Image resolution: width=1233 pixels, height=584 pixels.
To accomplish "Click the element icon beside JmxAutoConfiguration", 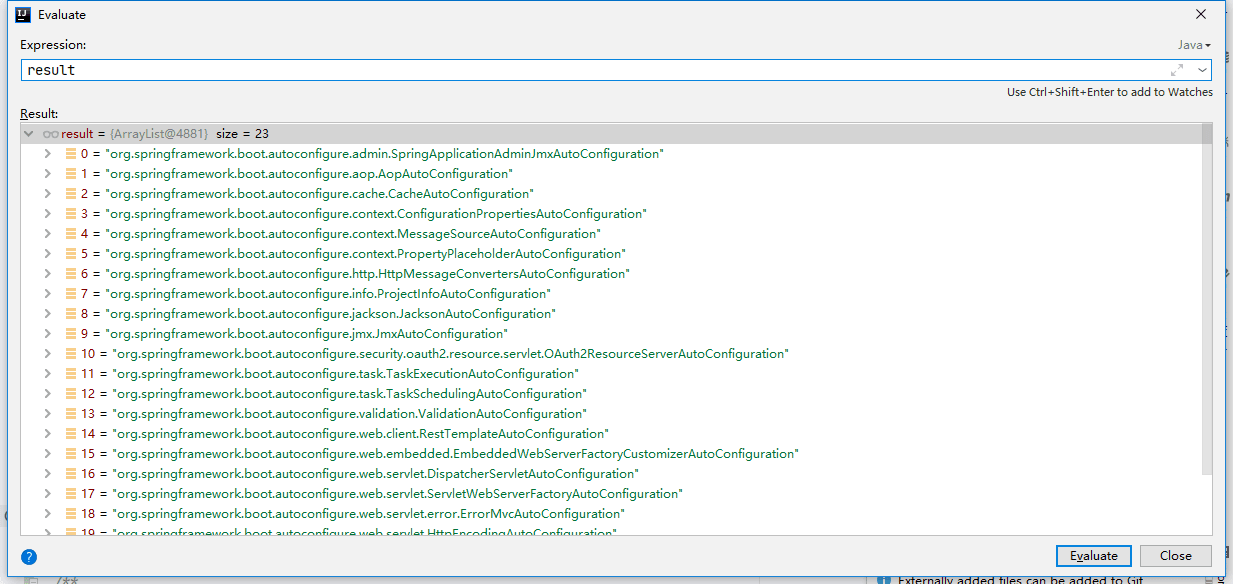I will click(71, 334).
